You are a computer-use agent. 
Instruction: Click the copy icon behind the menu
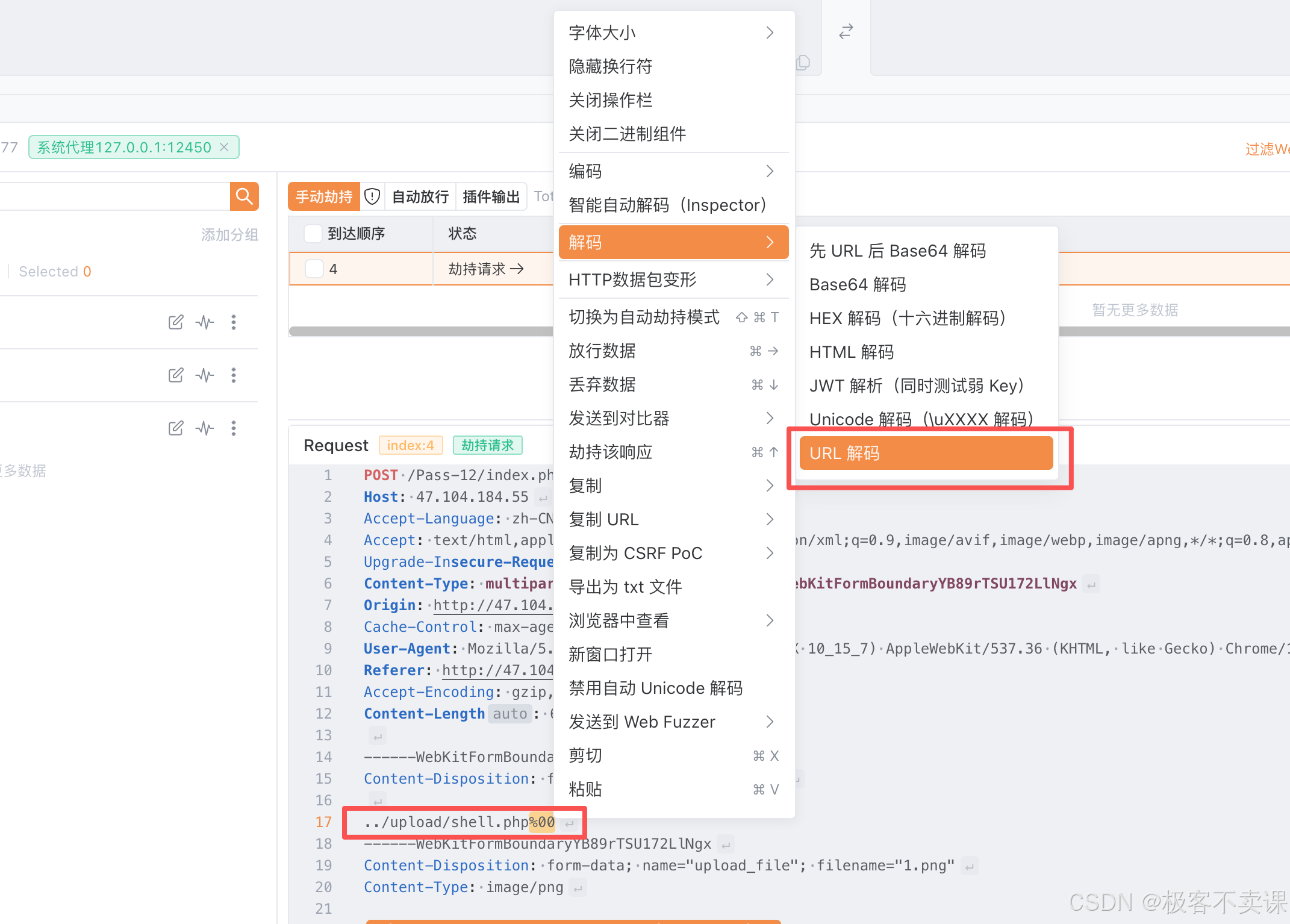[x=804, y=63]
